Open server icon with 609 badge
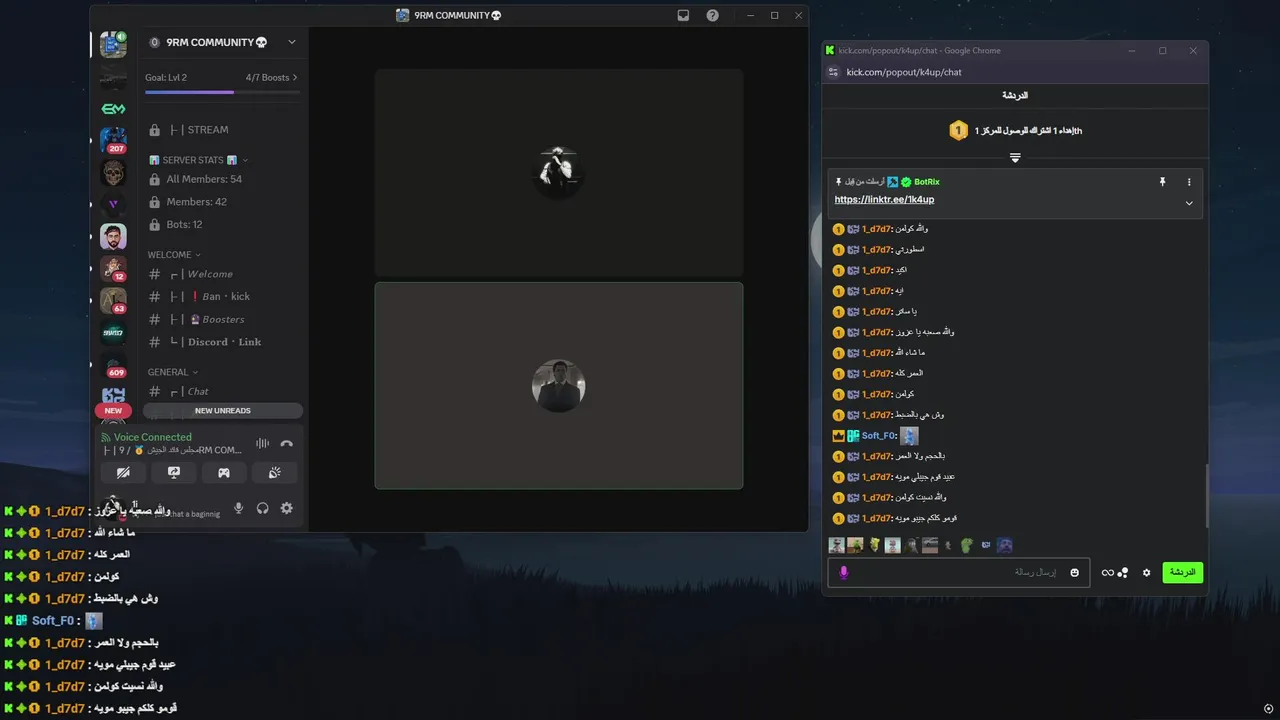 point(113,365)
